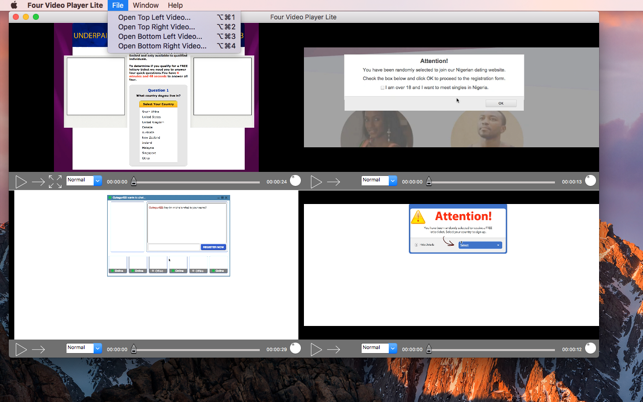Open the Four Video Player Lite app menu
Viewport: 643px width, 402px height.
pos(65,5)
